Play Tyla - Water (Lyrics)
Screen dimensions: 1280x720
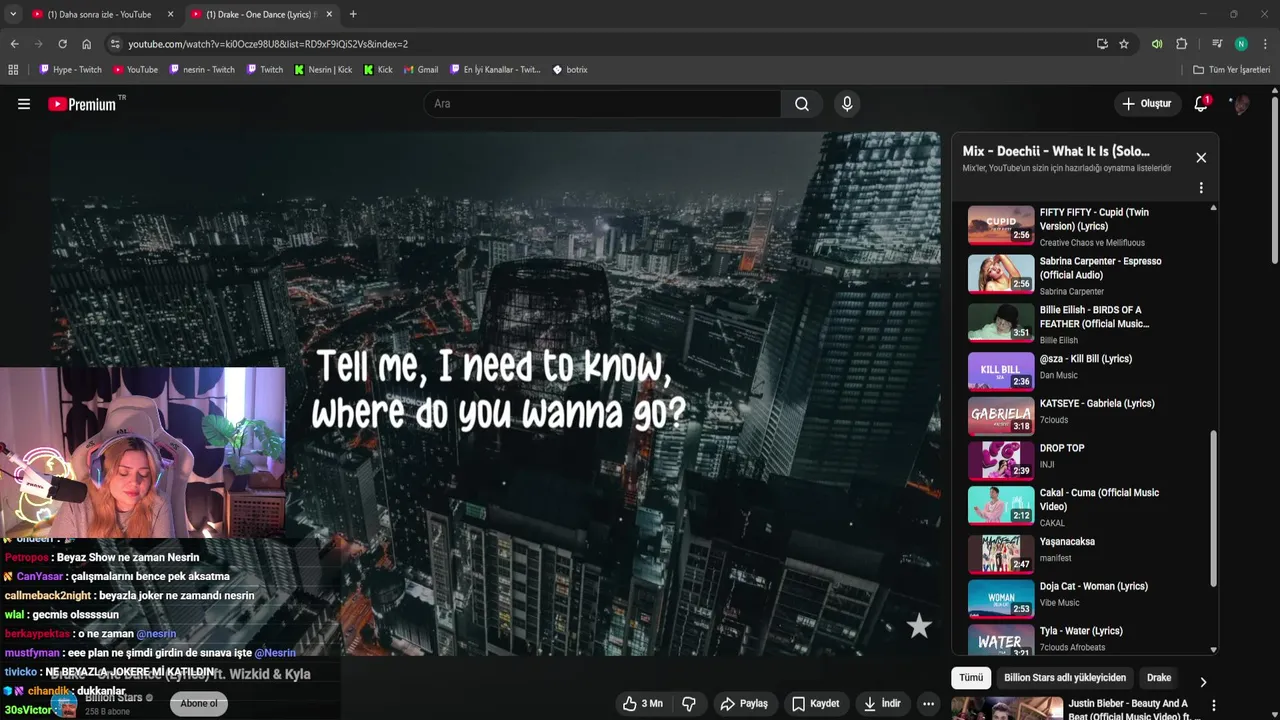pyautogui.click(x=1083, y=638)
